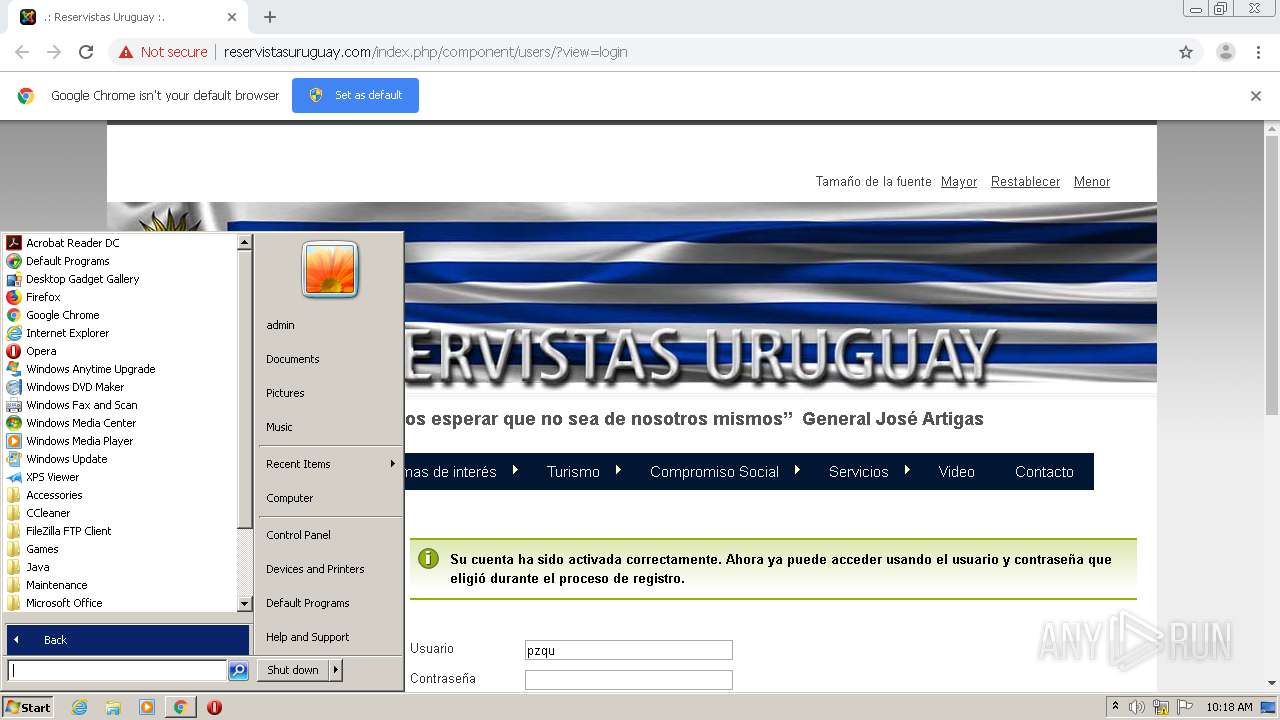Open the Turismo menu on the website
The width and height of the screenshot is (1280, 720).
[573, 472]
